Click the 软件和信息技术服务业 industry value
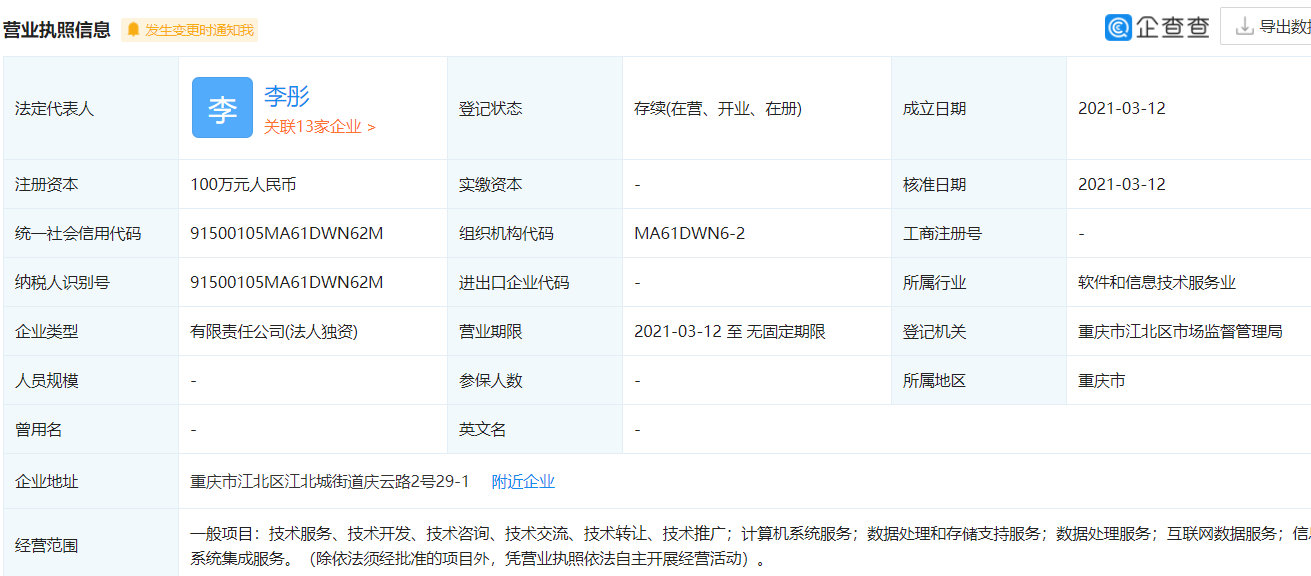The height and width of the screenshot is (576, 1311). (x=1156, y=283)
